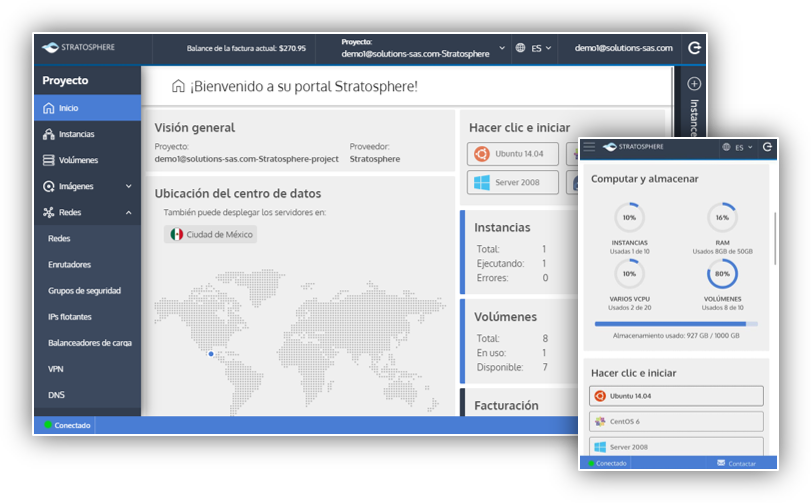Launch Server 2008 in mobile view
Screen dimensions: 811x503
[676, 446]
